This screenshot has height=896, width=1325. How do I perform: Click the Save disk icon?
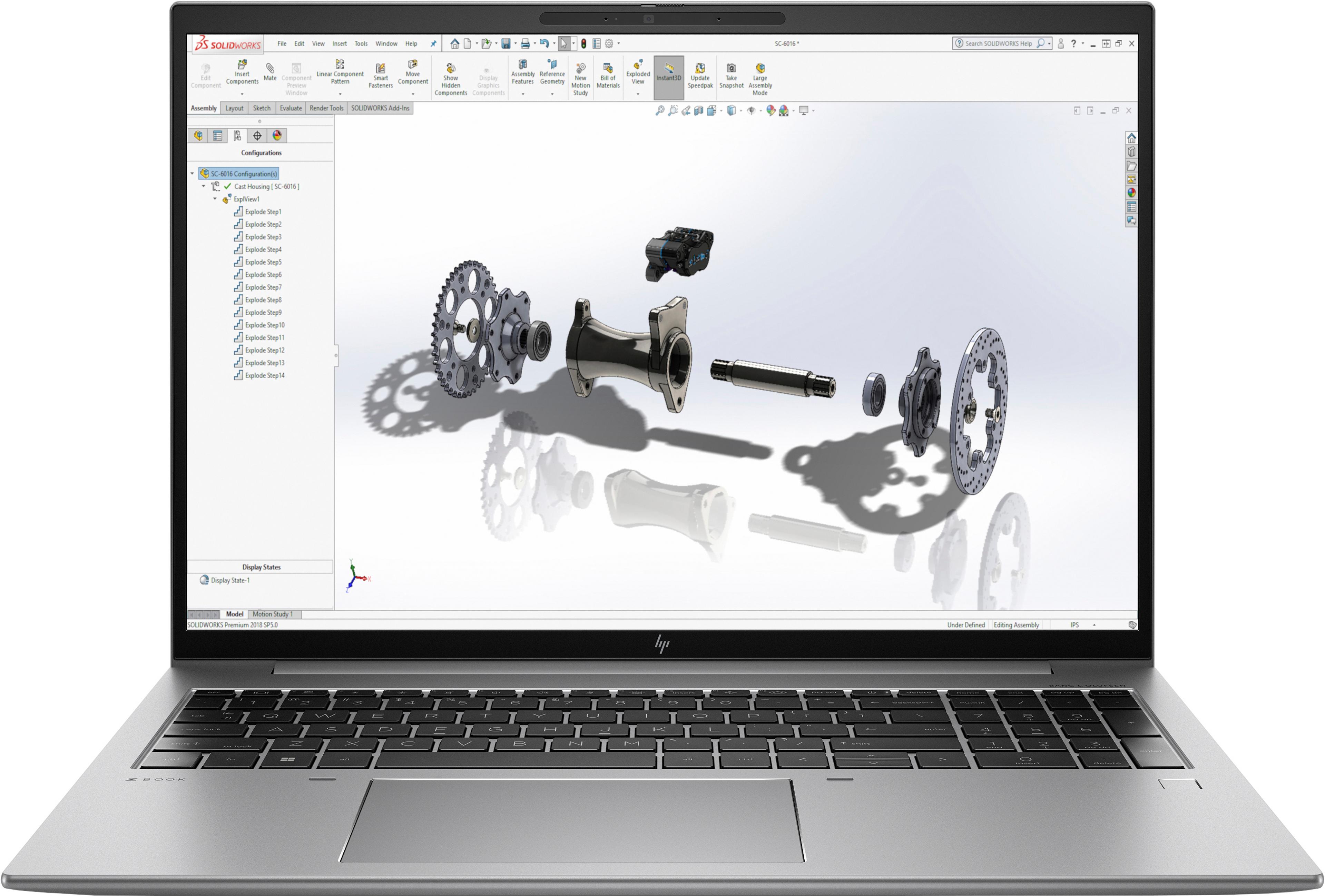(x=506, y=44)
